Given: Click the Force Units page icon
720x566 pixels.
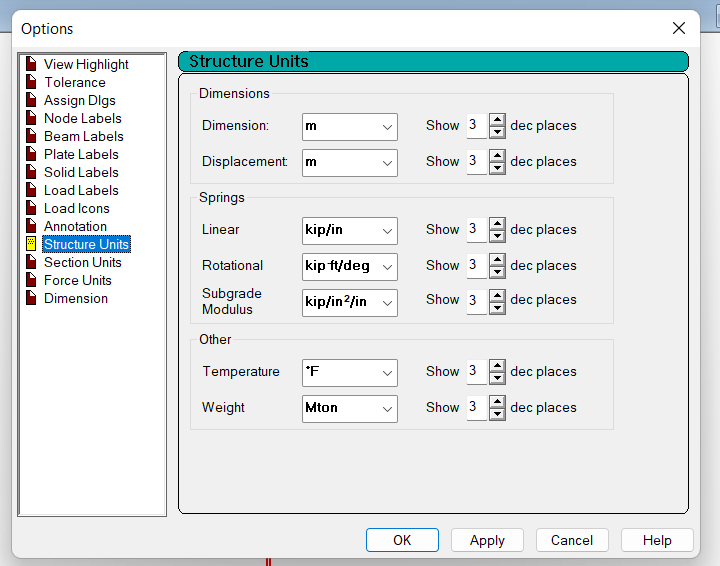Looking at the screenshot, I should (31, 279).
